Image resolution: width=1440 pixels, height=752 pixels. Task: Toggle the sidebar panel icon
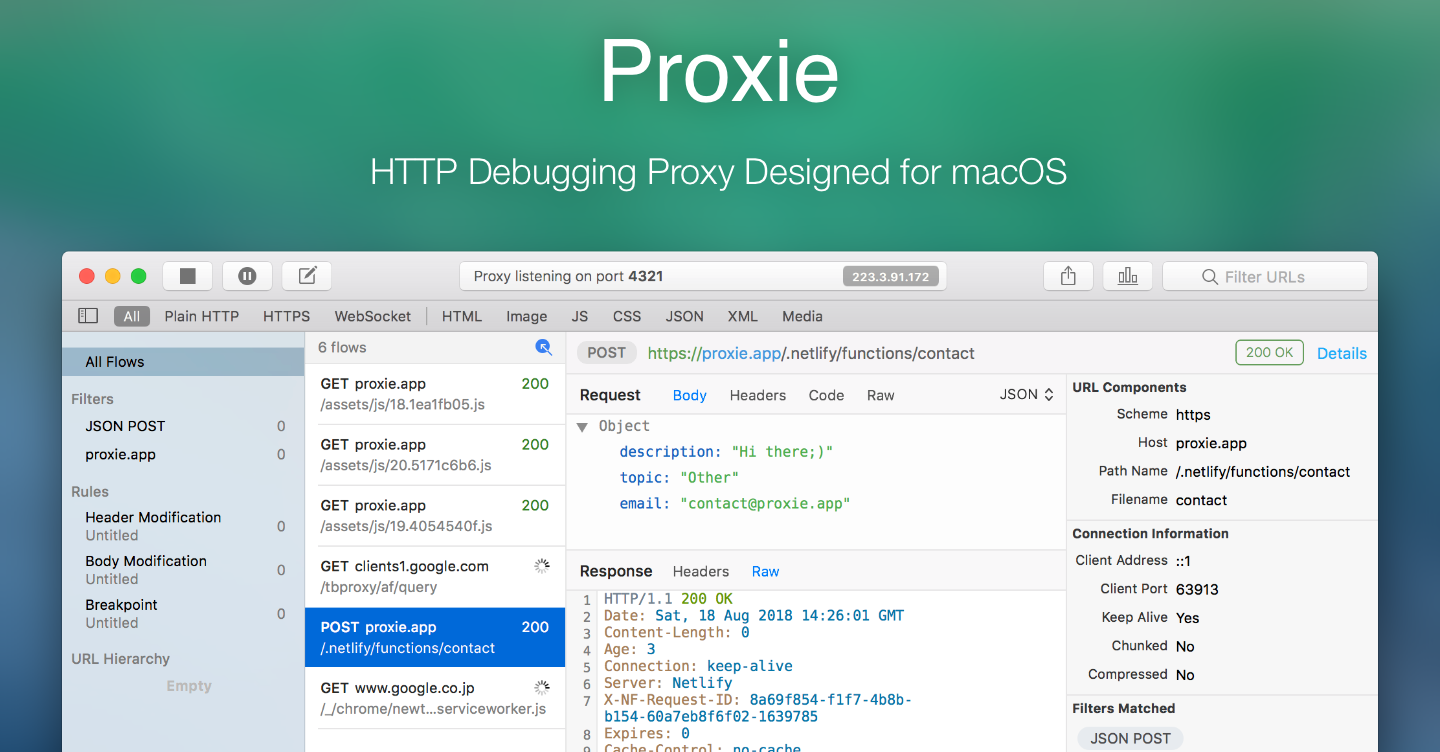pos(88,316)
